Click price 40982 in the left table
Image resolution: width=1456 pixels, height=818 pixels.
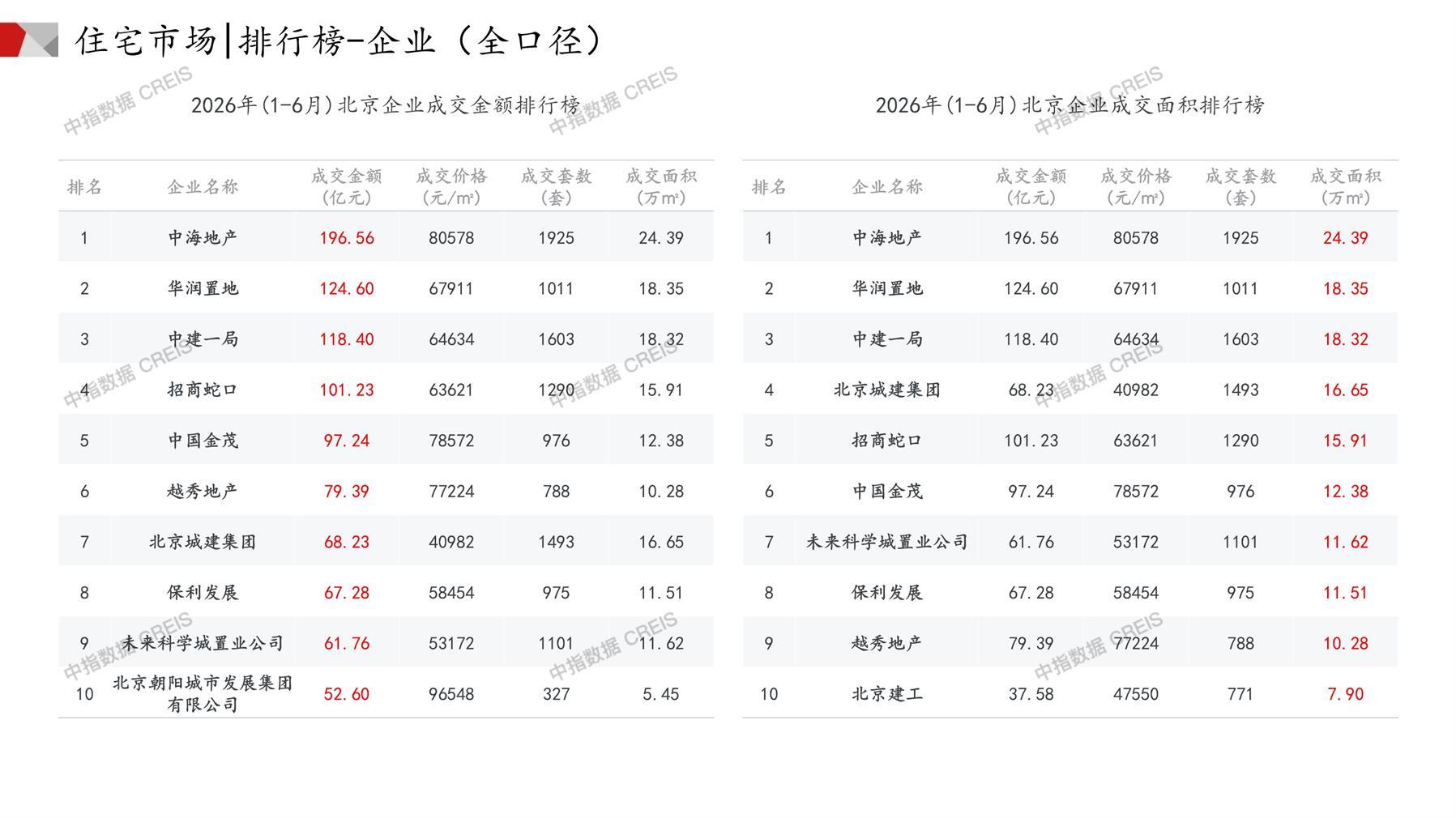451,542
